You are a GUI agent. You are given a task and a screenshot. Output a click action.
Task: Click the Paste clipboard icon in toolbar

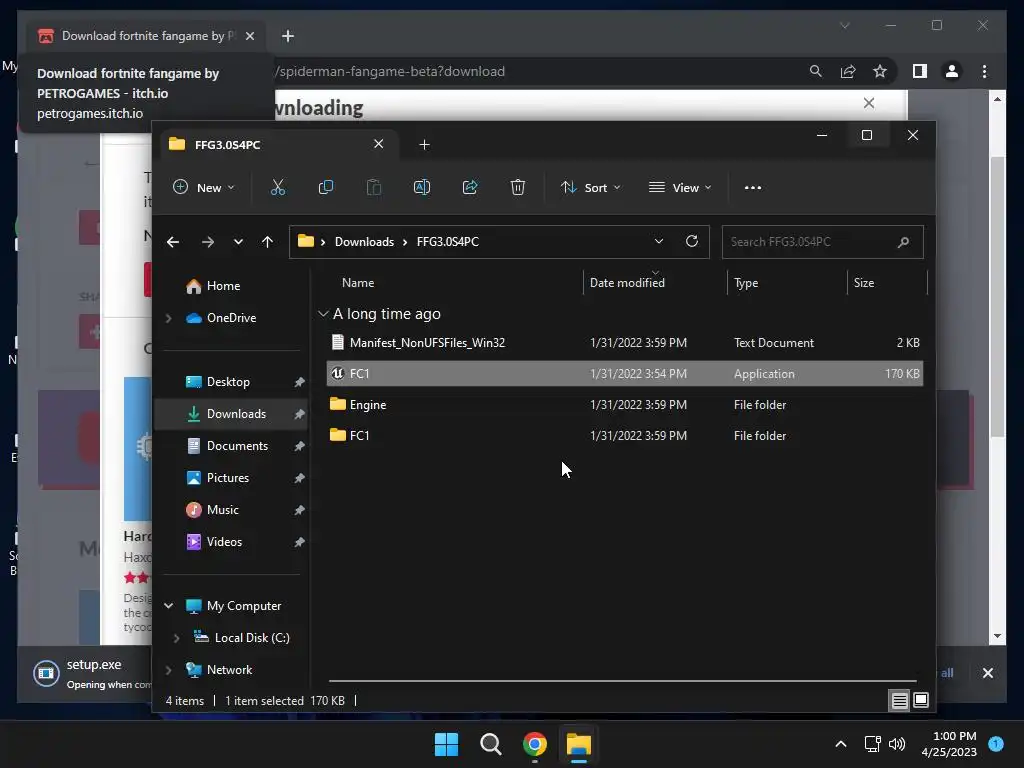(x=374, y=187)
